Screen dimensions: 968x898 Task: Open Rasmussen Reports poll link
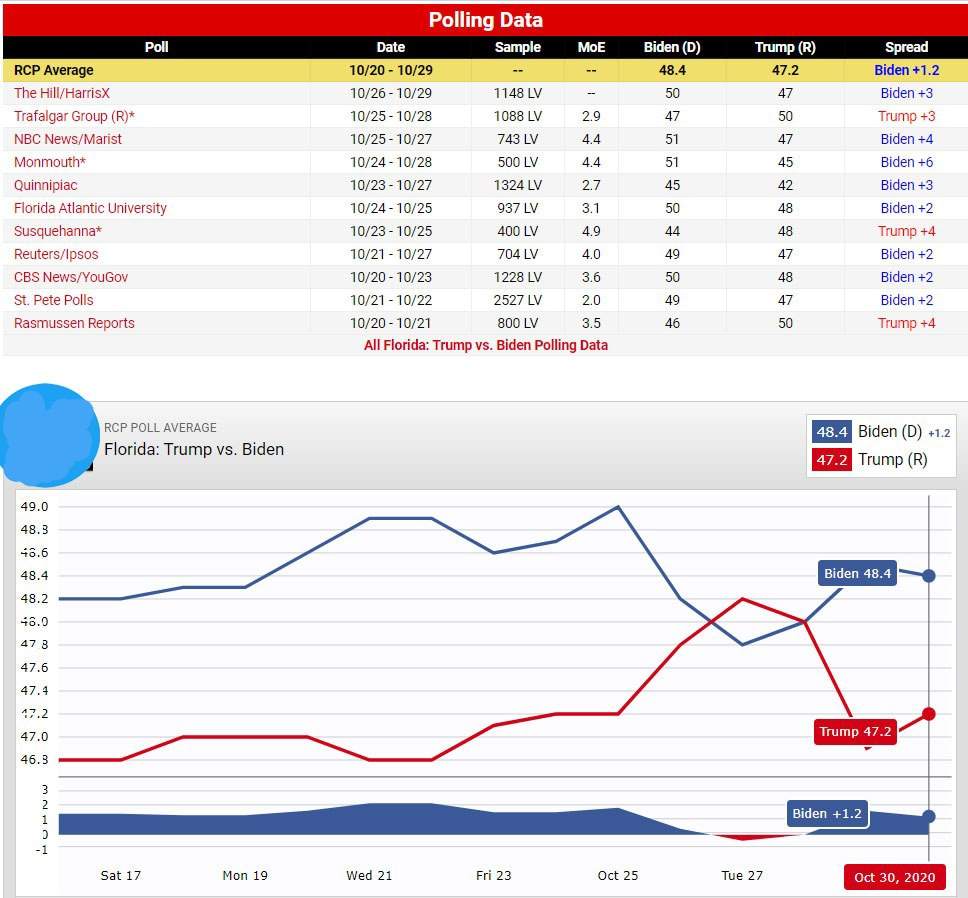[74, 323]
